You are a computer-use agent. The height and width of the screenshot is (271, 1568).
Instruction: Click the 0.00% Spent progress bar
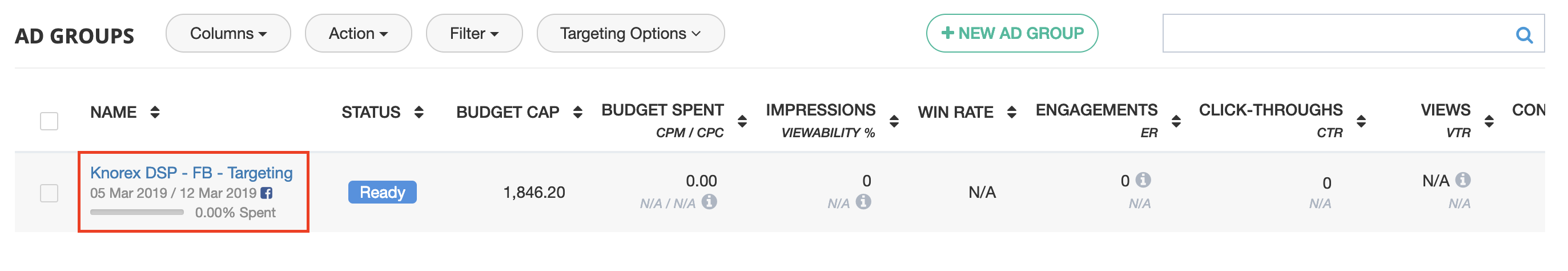(x=137, y=213)
